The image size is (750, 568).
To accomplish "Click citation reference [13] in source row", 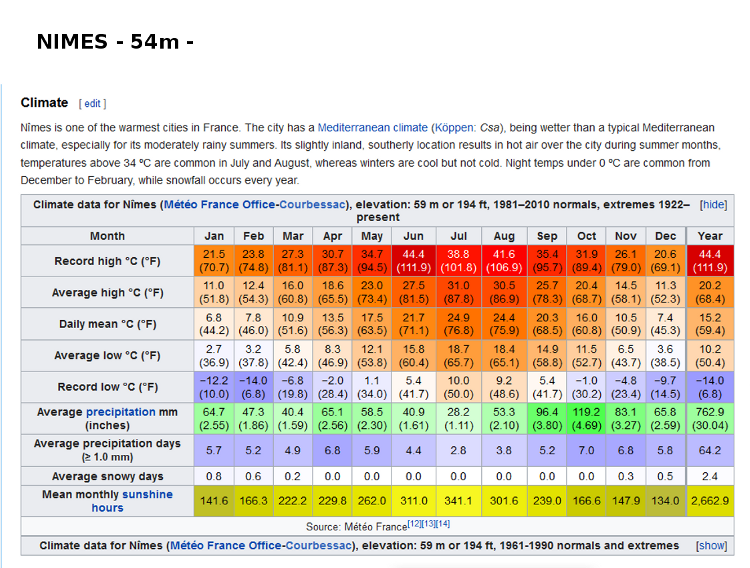I will (431, 523).
